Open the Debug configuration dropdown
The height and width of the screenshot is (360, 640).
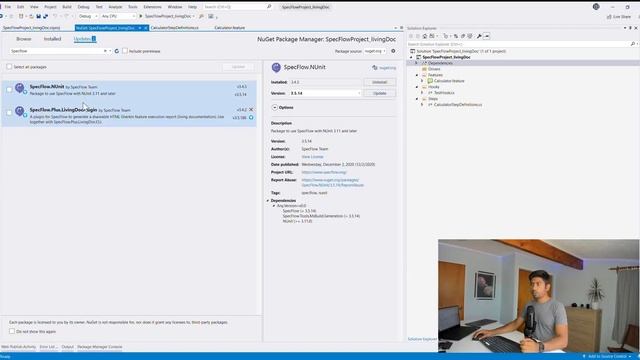pos(88,16)
